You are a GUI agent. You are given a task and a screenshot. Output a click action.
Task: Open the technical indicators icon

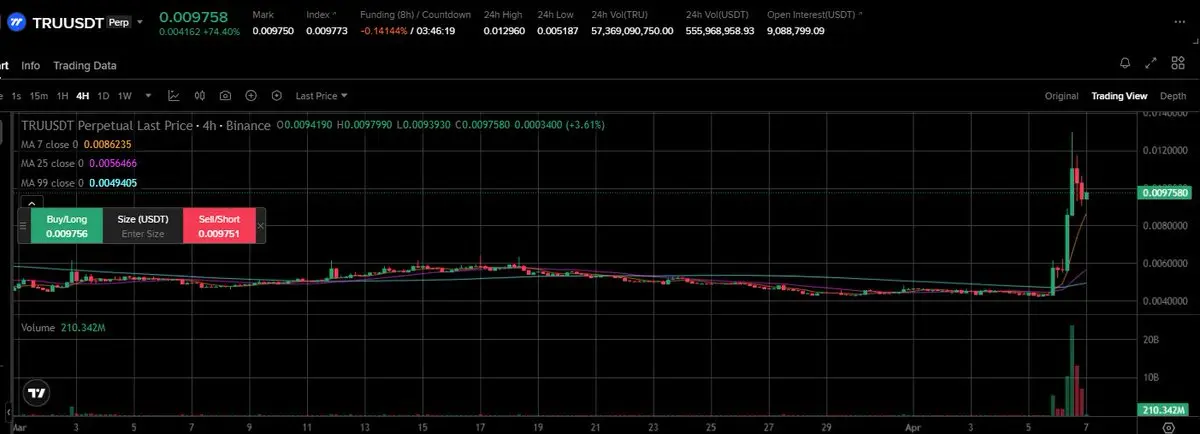174,96
